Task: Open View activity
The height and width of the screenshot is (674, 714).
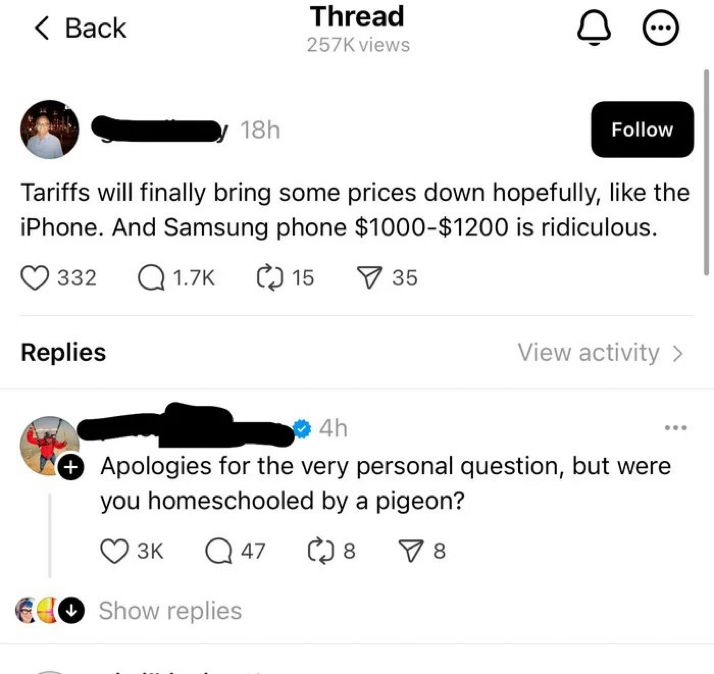Action: (600, 352)
